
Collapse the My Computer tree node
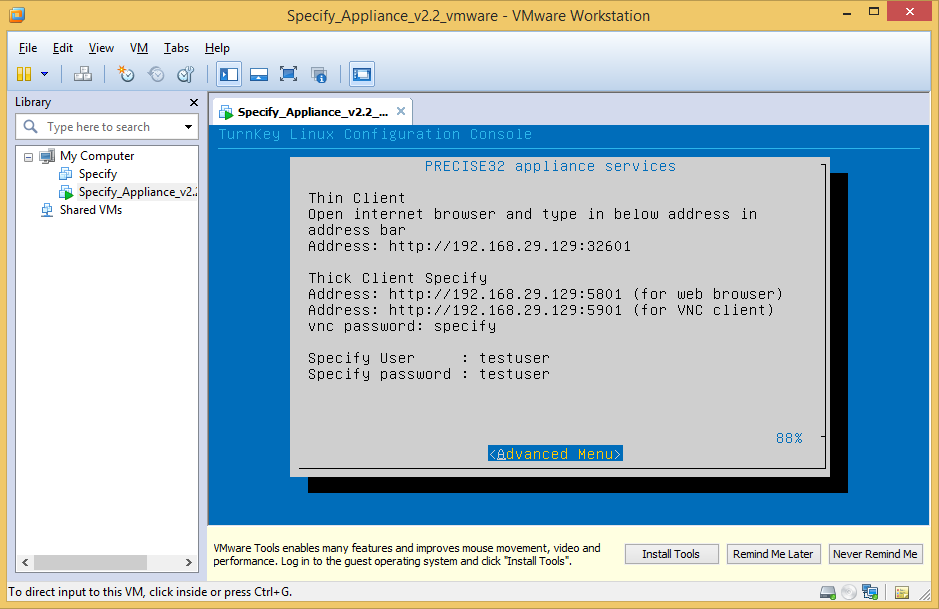tap(28, 157)
